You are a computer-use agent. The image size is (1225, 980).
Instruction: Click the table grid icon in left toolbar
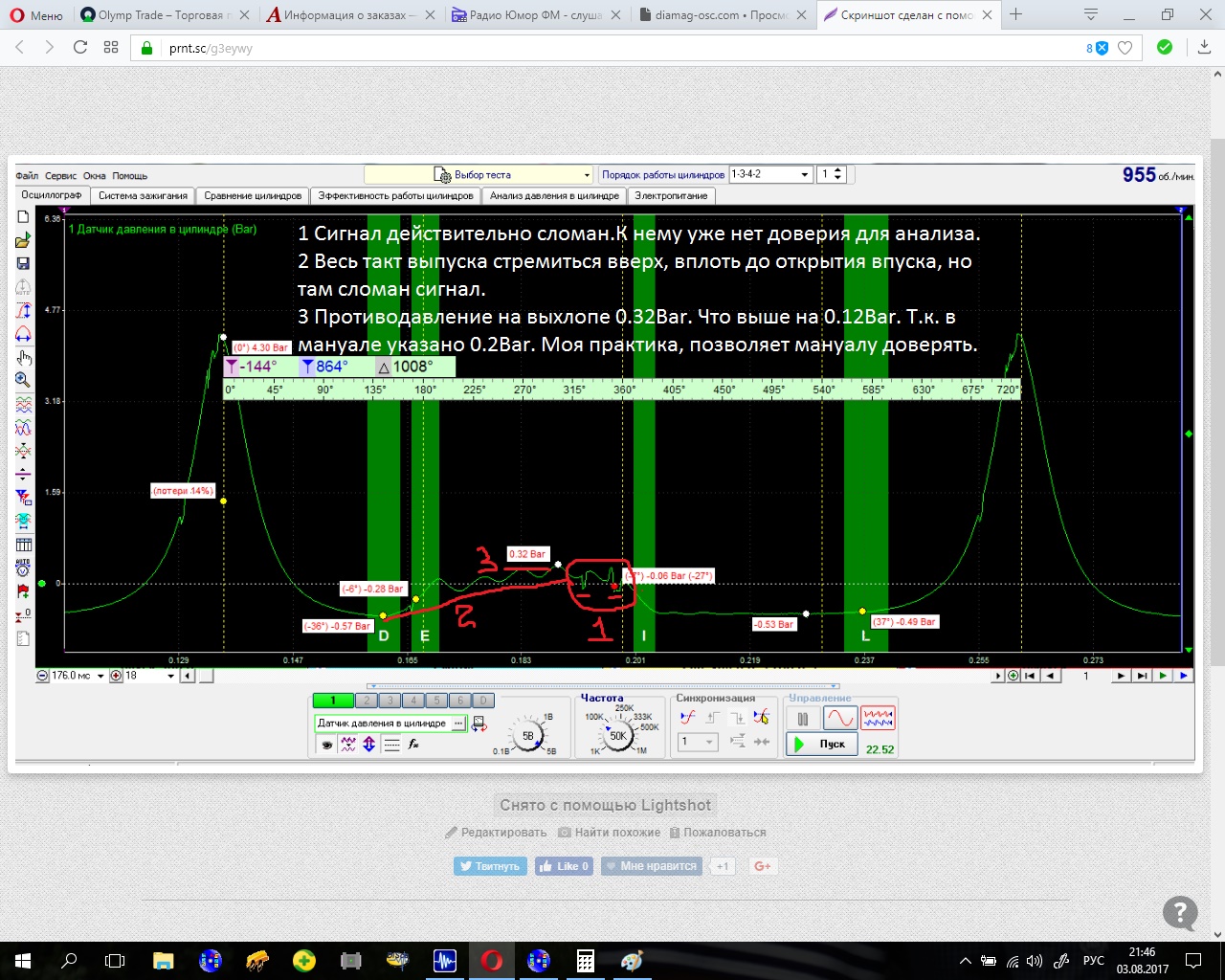[24, 545]
